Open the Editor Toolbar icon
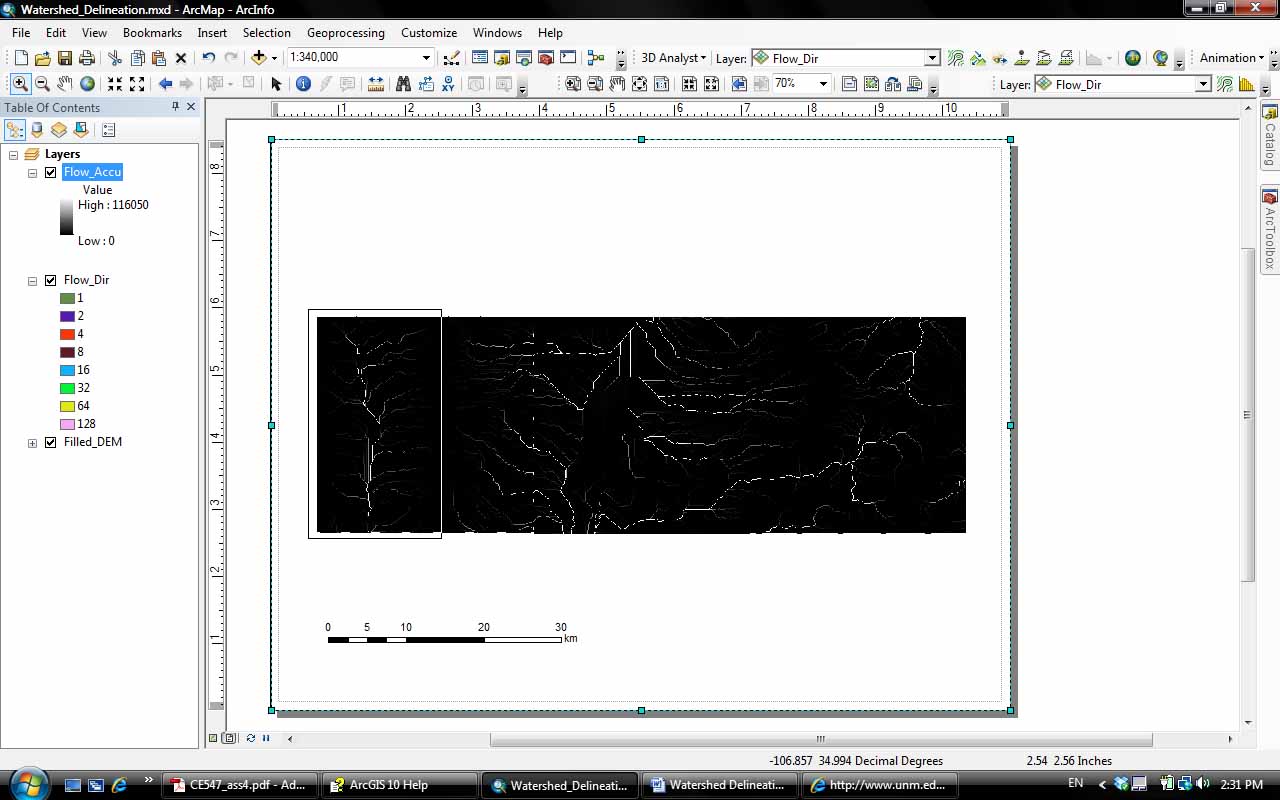The width and height of the screenshot is (1280, 800). (451, 58)
